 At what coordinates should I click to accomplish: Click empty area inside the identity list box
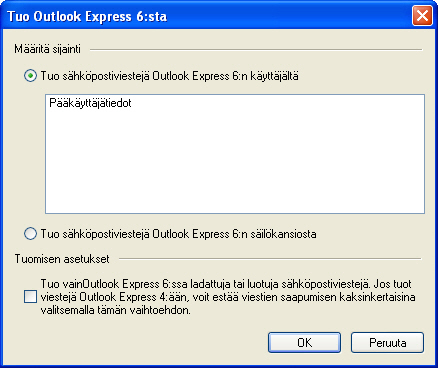(x=235, y=160)
